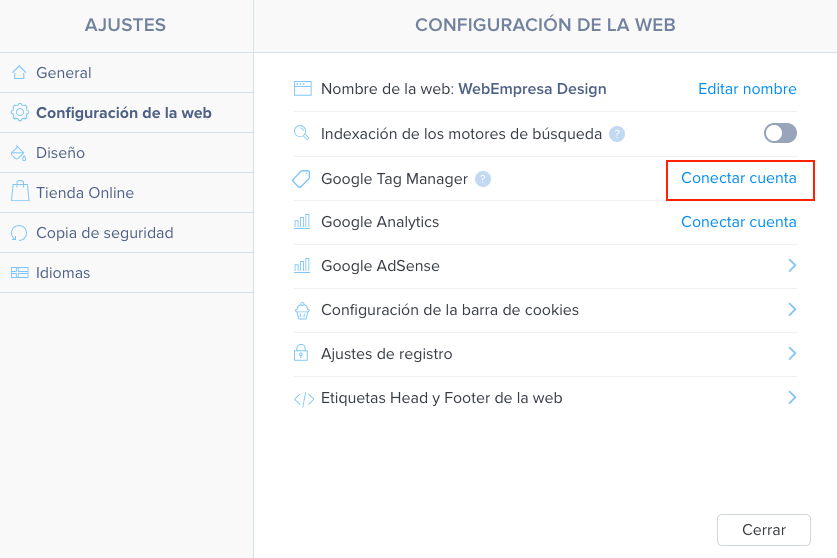This screenshot has height=558, width=837.
Task: Click Configuración de la barra de cookies text
Action: [449, 310]
